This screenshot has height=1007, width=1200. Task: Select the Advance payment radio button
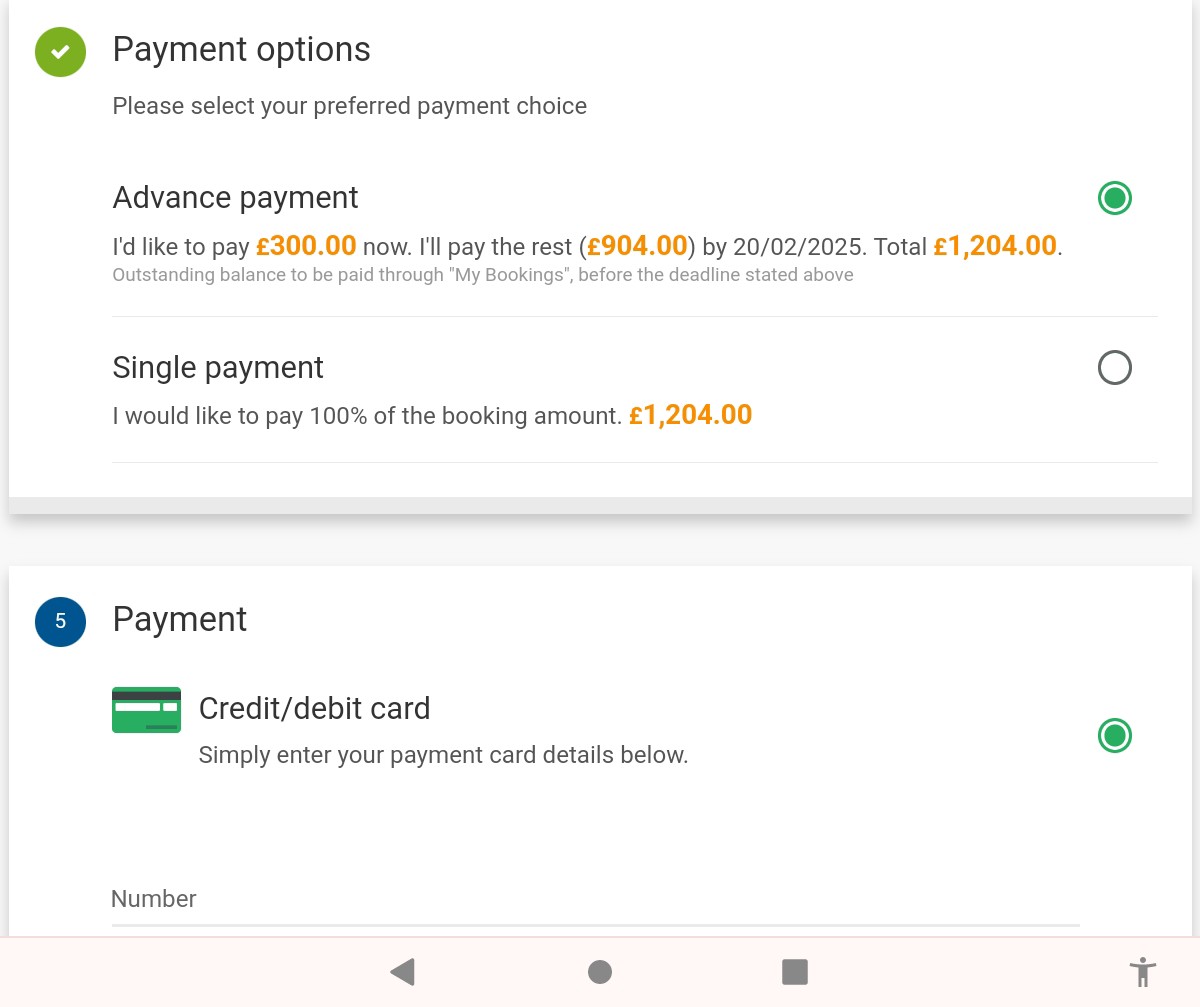[x=1114, y=198]
